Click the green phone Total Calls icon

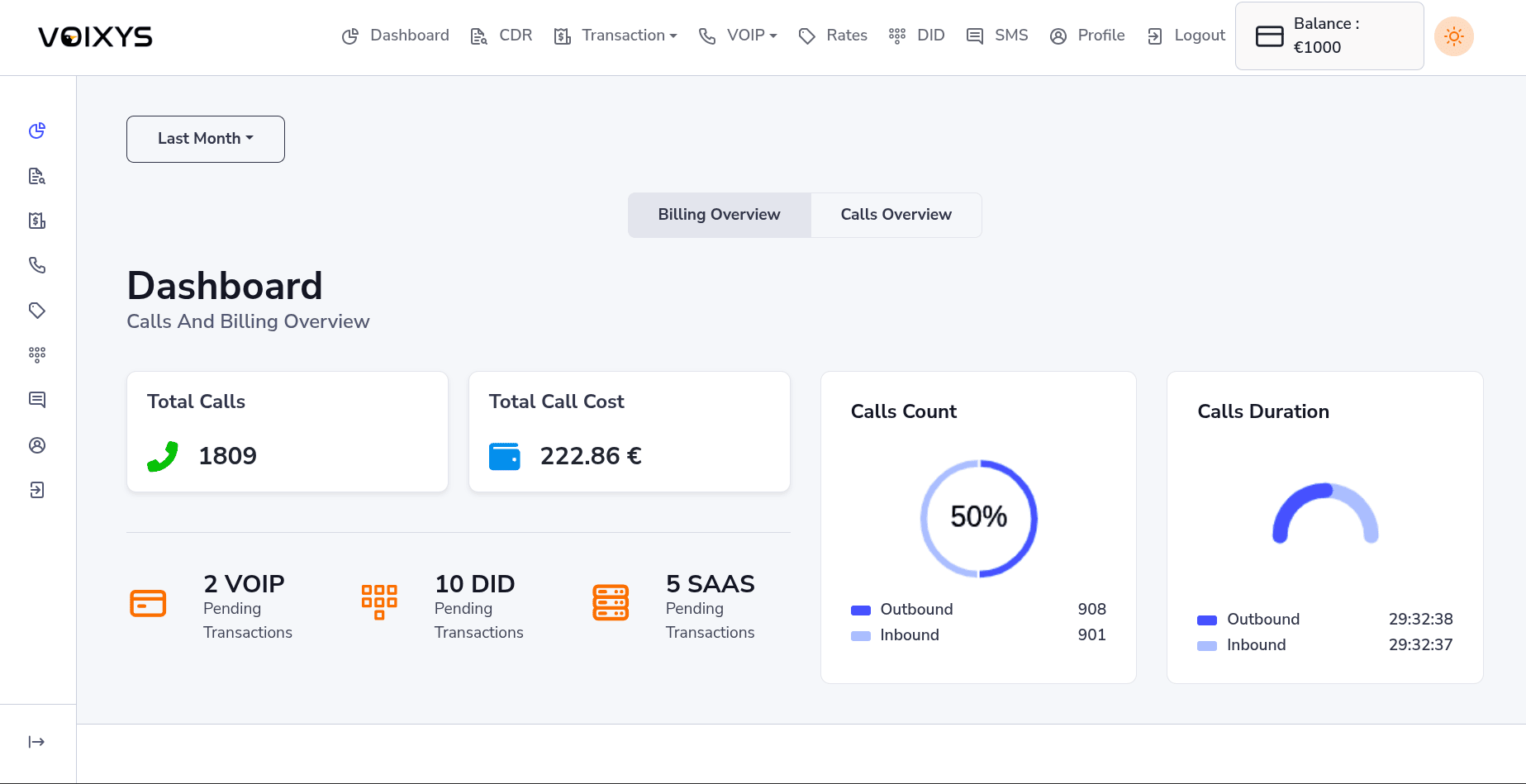[163, 456]
